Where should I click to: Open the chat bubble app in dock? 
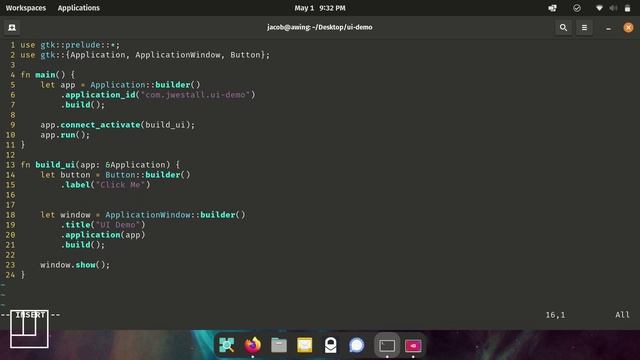point(357,345)
